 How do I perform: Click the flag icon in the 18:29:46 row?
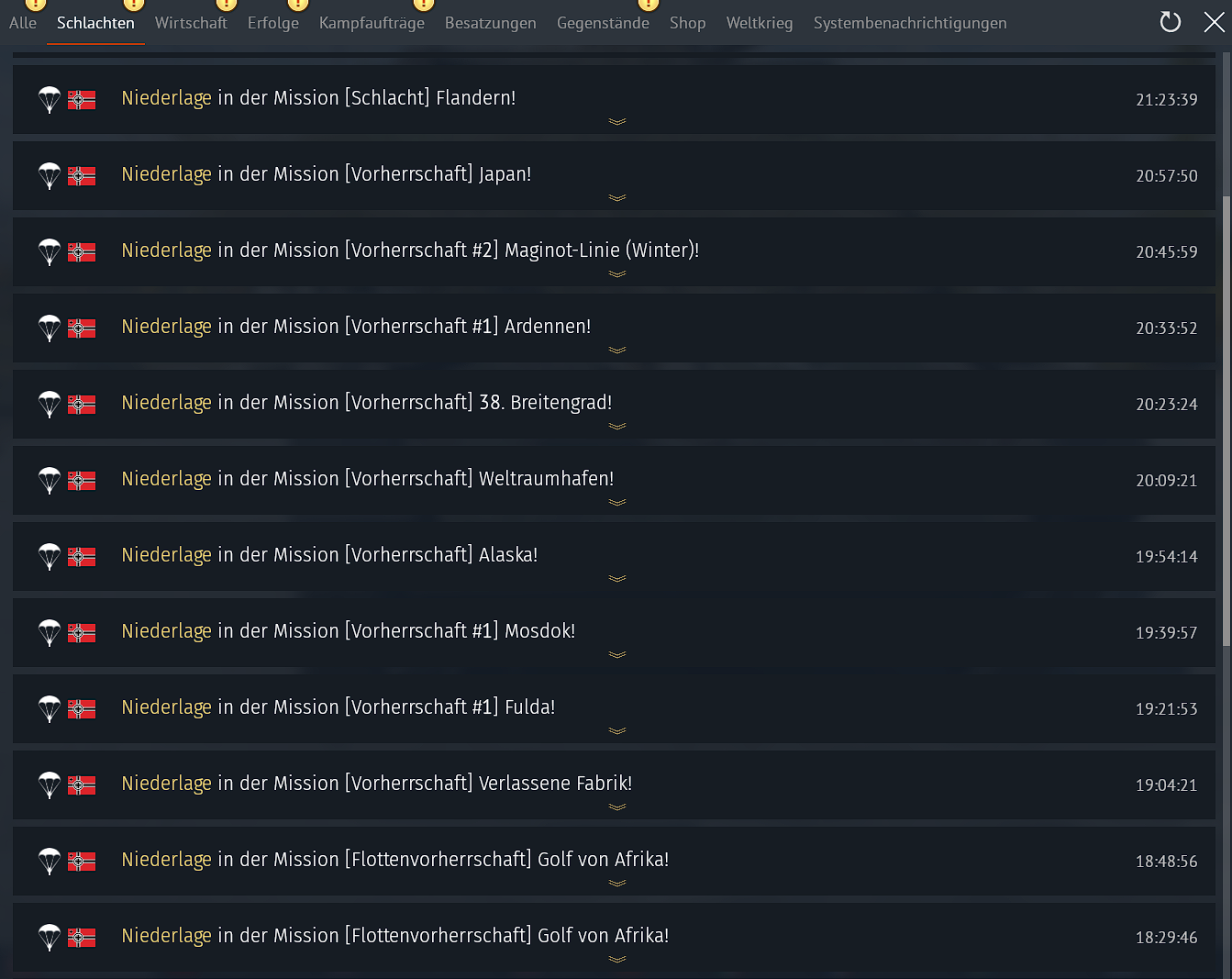tap(82, 937)
